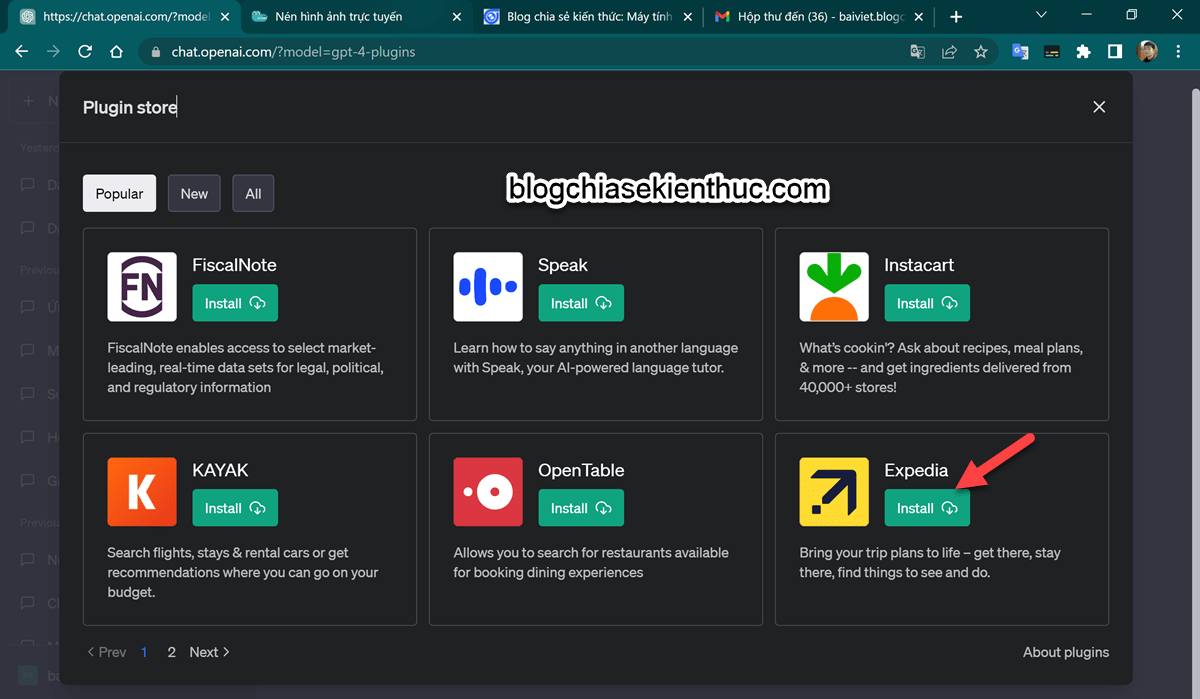Click the Prev page button
Image resolution: width=1200 pixels, height=699 pixels.
pyautogui.click(x=106, y=652)
